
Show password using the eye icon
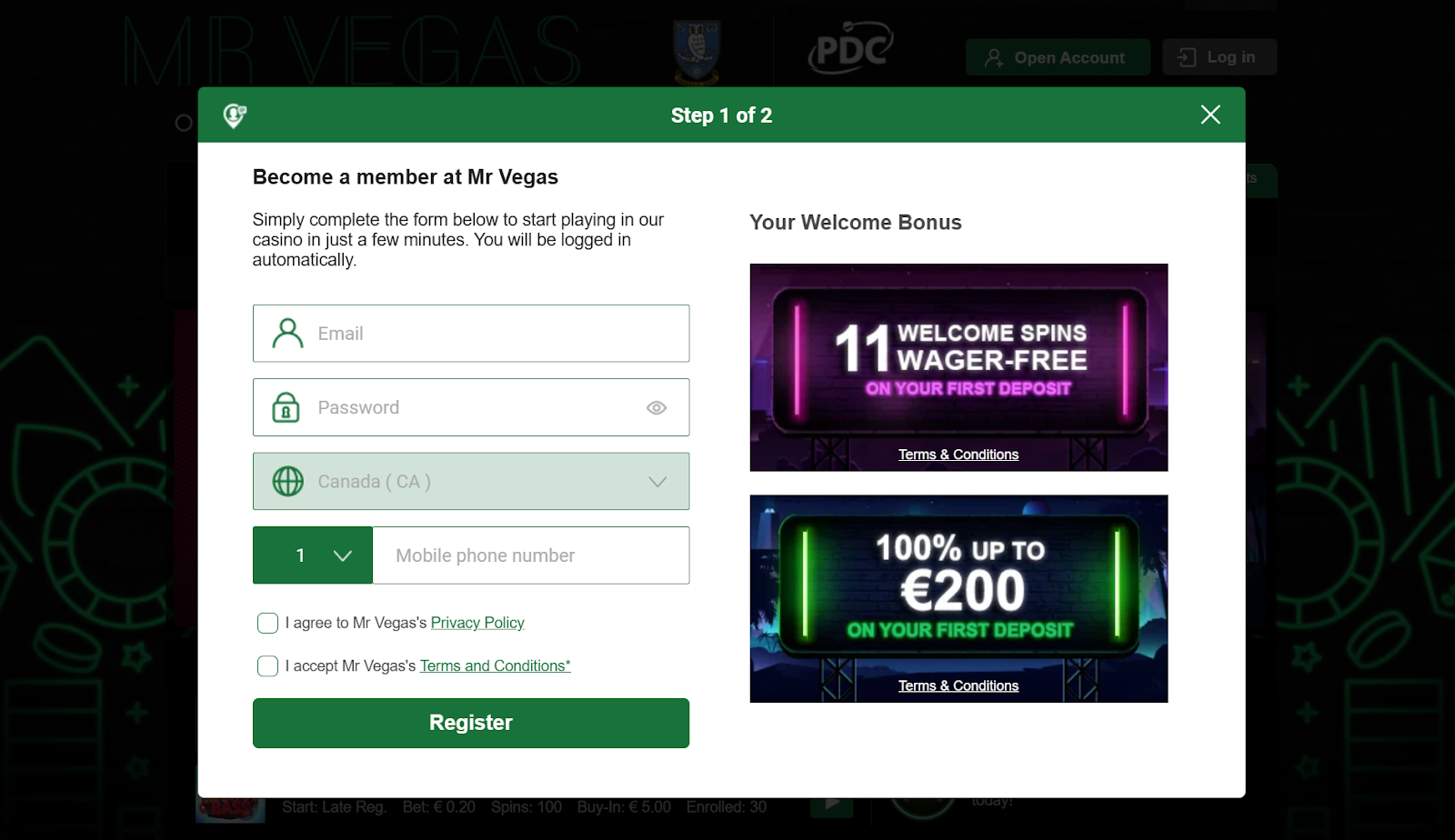coord(657,408)
